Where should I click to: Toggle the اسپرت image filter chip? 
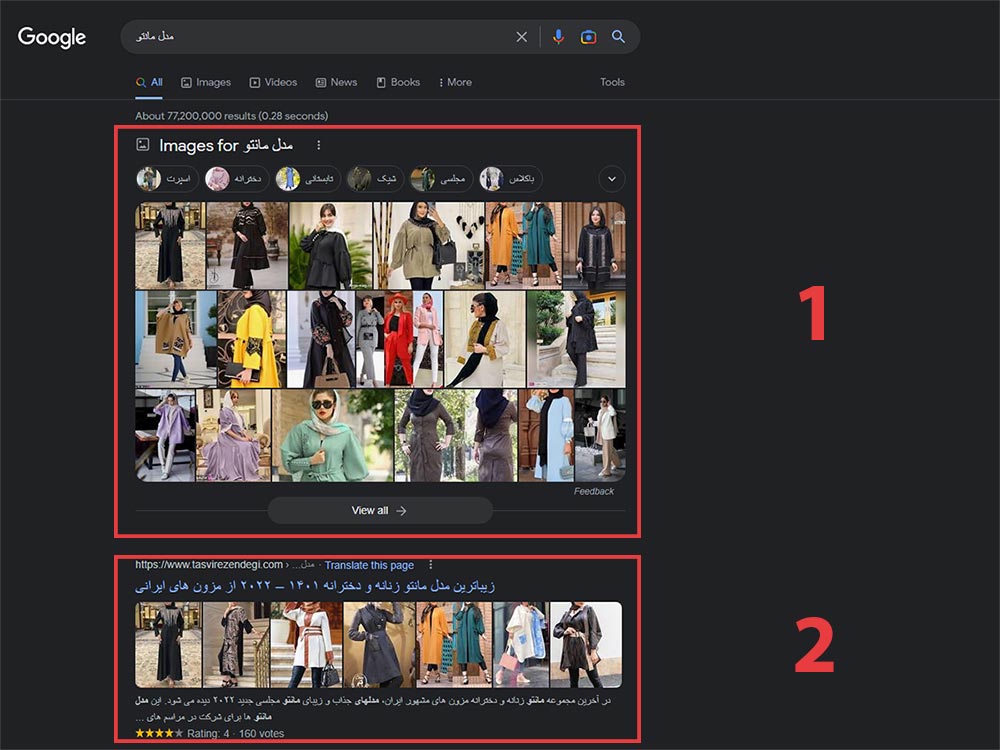point(166,179)
